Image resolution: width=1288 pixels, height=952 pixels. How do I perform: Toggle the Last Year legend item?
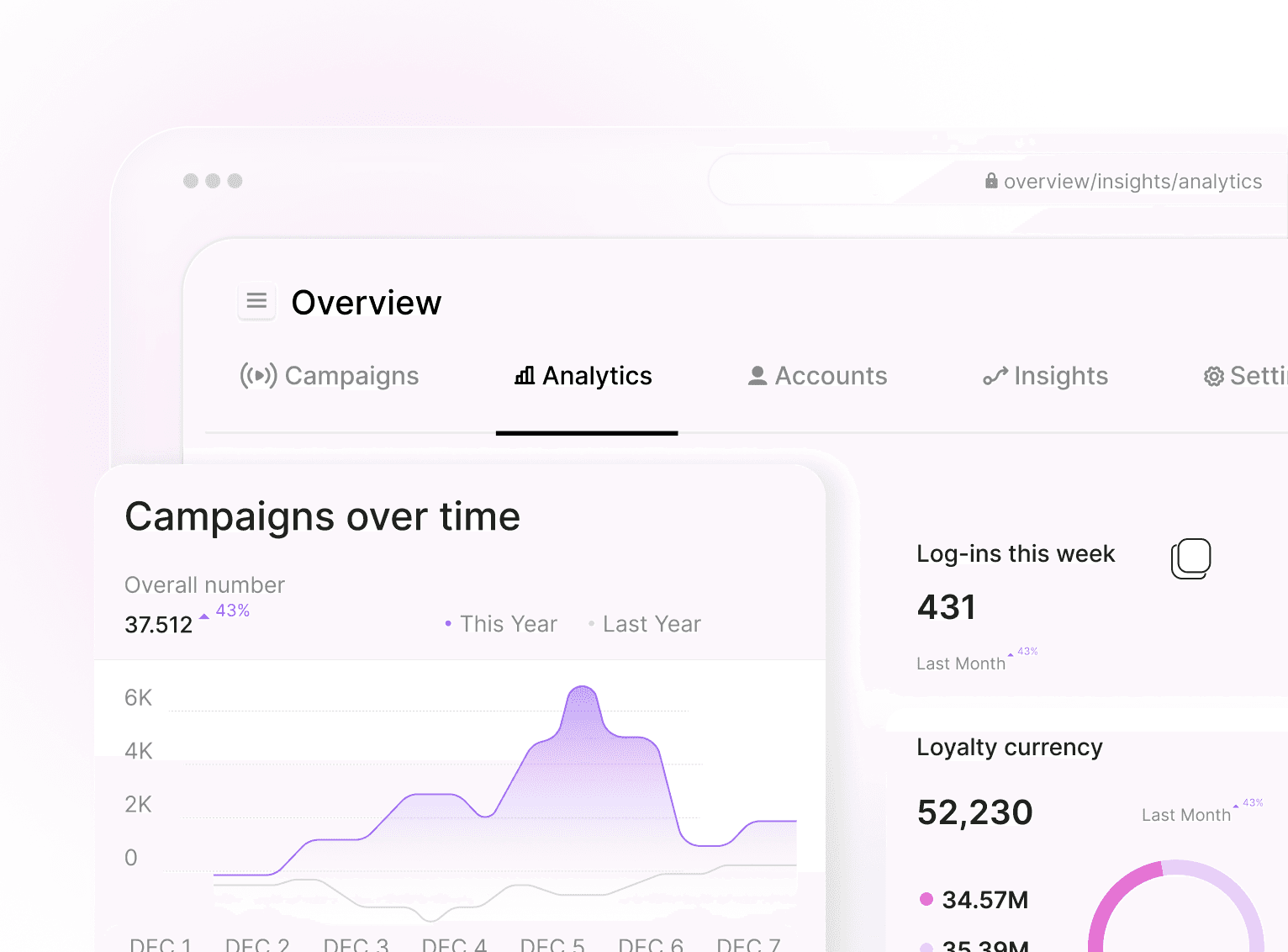click(645, 624)
